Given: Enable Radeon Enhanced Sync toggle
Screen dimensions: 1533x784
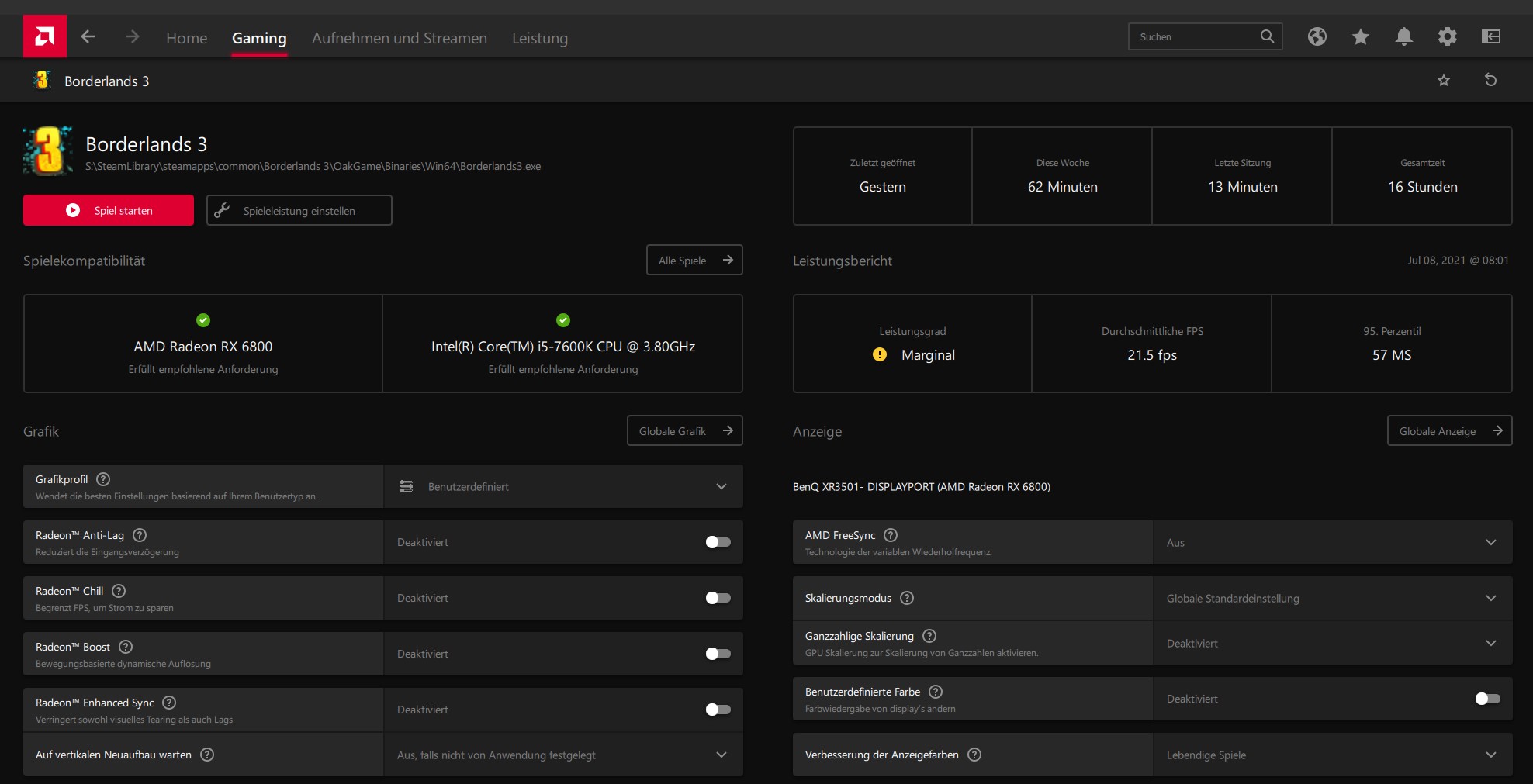Looking at the screenshot, I should click(718, 710).
